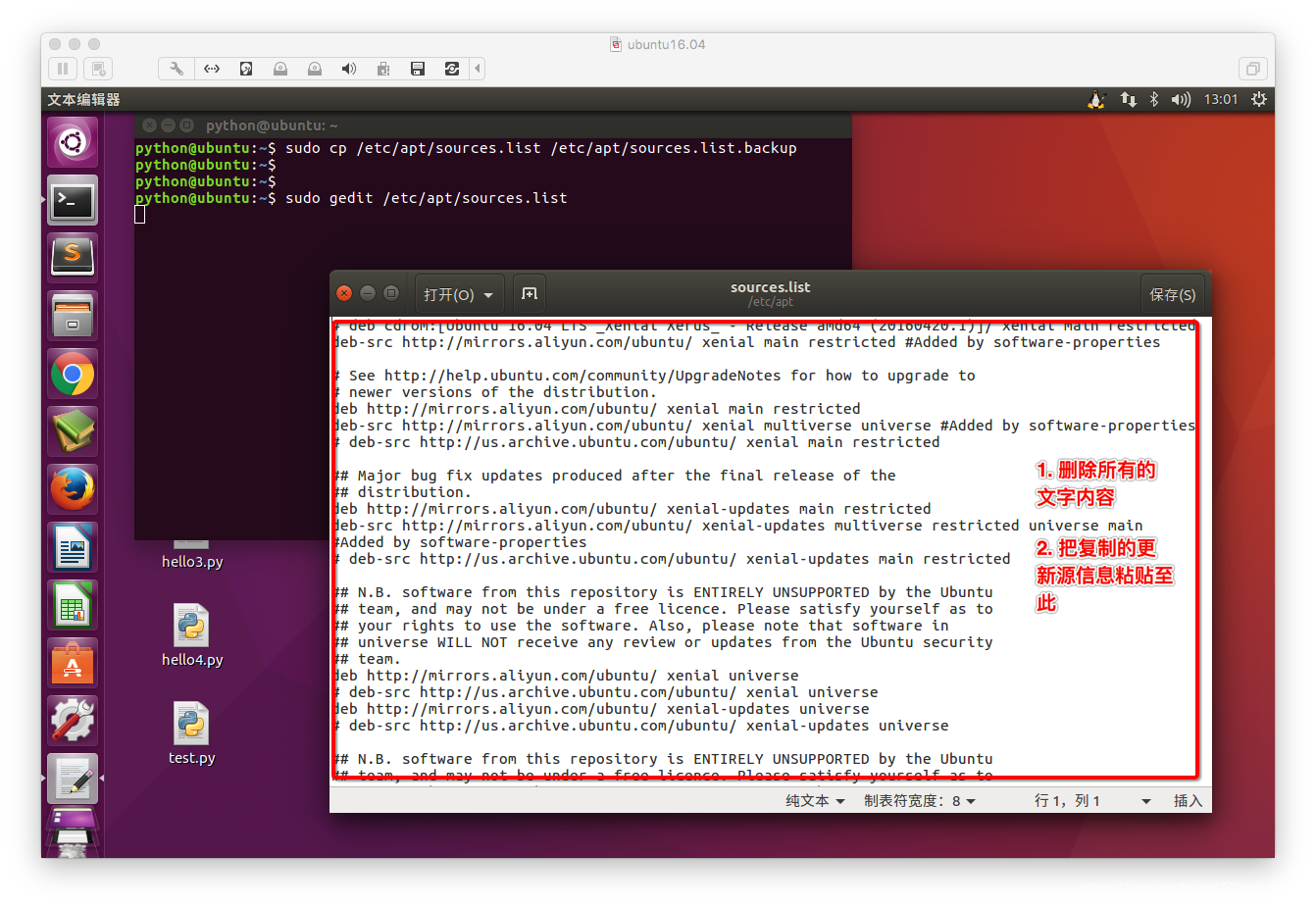Open the Files manager from launcher
Image resolution: width=1316 pixels, height=907 pixels.
click(x=73, y=316)
